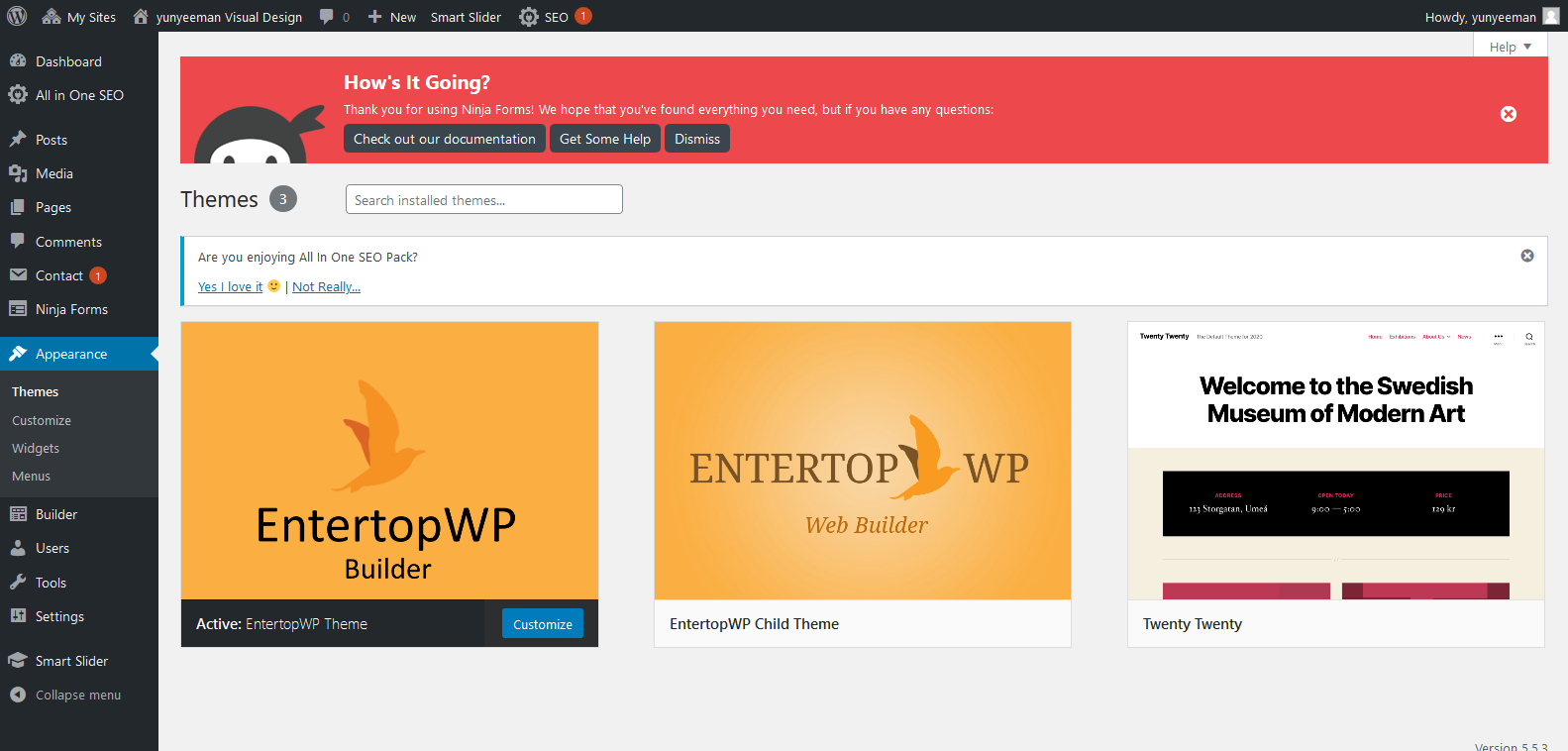The height and width of the screenshot is (751, 1568).
Task: Open Media library menu item
Action: [79, 173]
